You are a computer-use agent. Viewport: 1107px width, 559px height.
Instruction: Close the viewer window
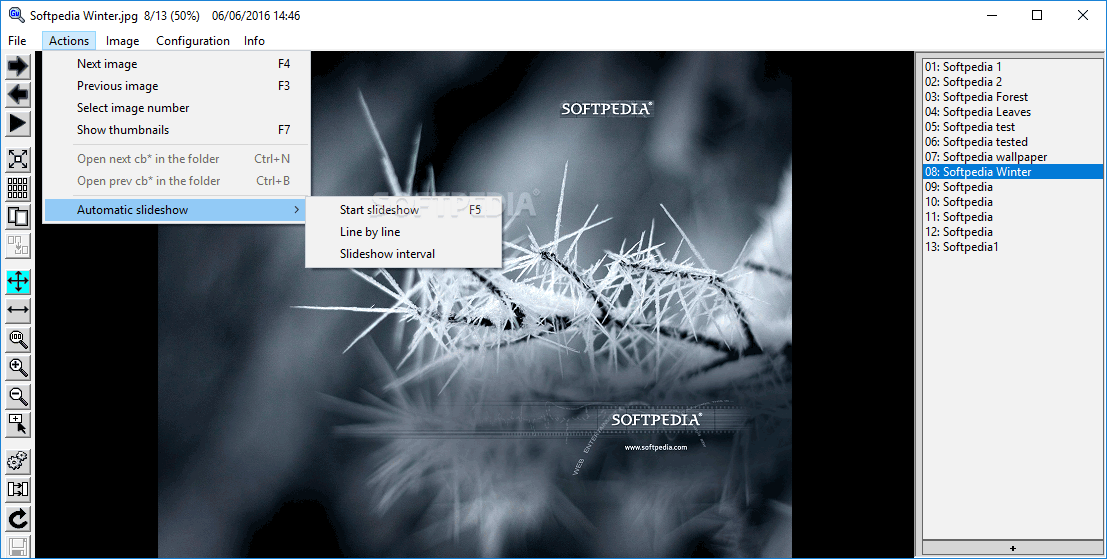tap(1082, 16)
